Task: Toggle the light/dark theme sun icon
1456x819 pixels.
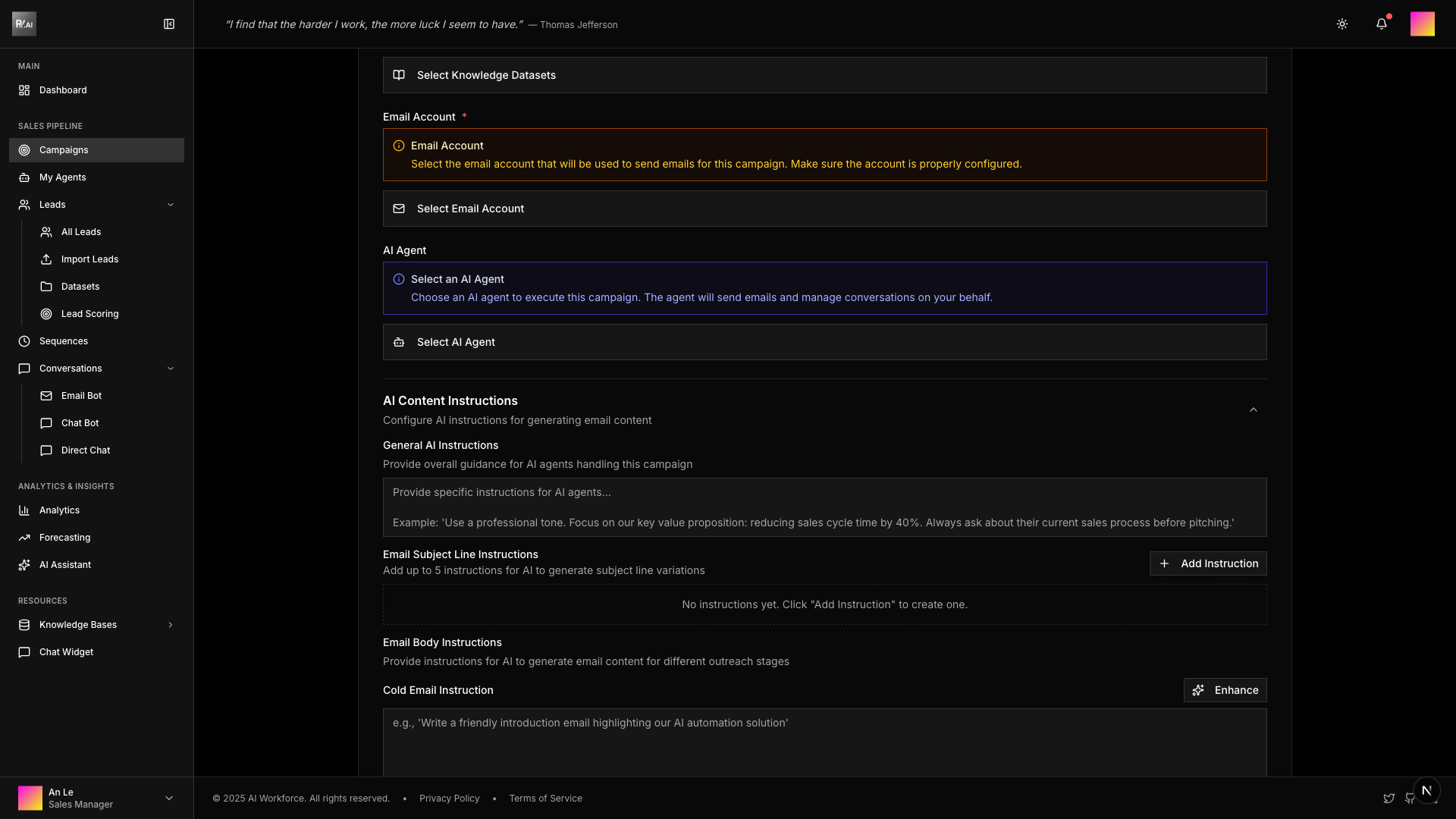Action: pos(1342,24)
